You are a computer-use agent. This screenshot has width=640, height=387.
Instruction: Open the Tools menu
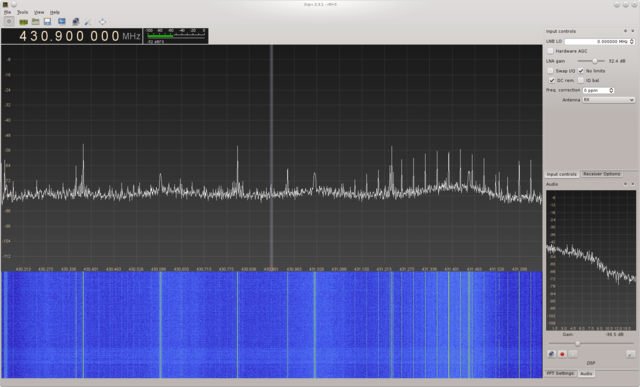(x=22, y=12)
